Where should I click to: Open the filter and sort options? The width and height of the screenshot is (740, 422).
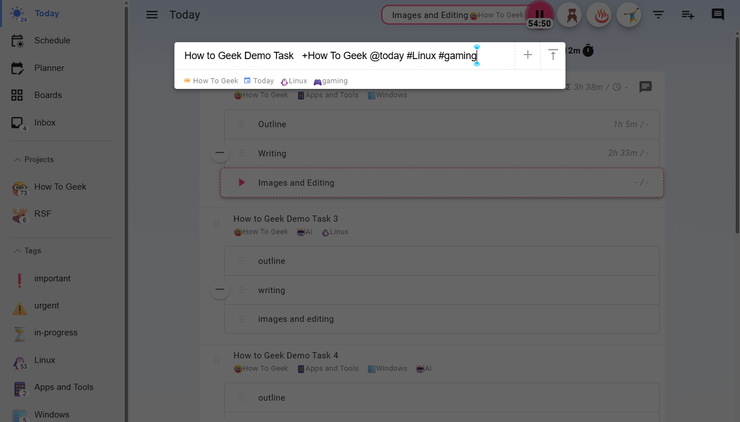click(658, 15)
